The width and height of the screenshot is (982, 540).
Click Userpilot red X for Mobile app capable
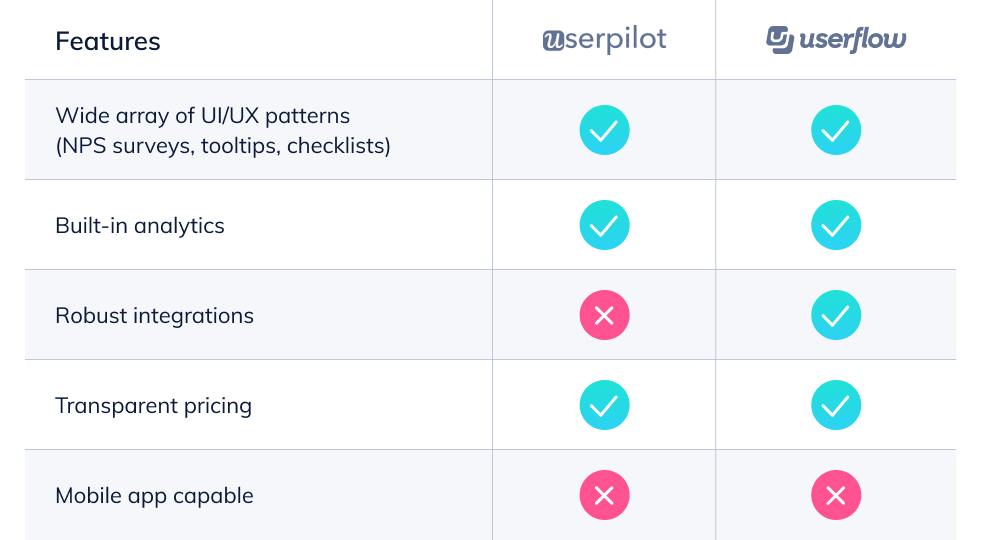pos(604,495)
